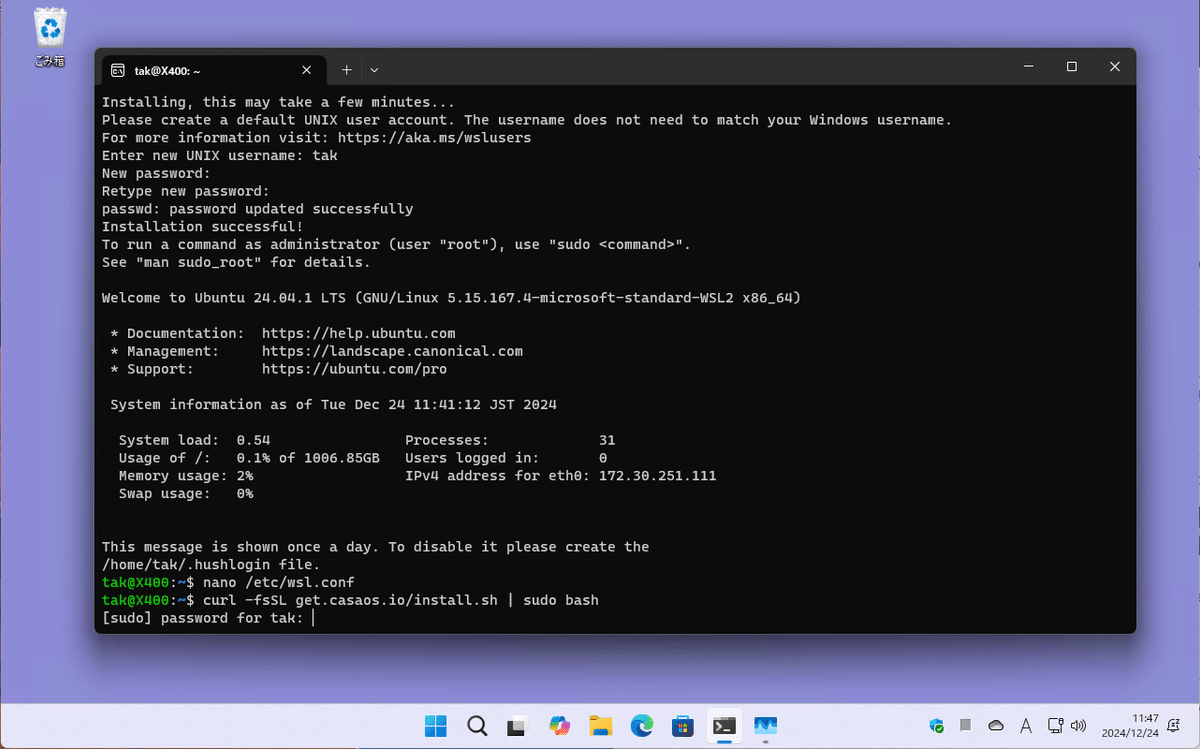
Task: Click 'passwd: password updated successfully' line
Action: pos(257,209)
